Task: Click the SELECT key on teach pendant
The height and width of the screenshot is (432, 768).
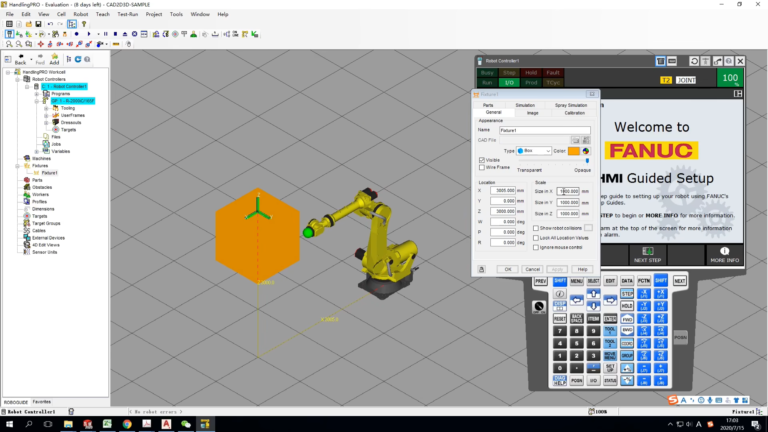Action: [593, 281]
